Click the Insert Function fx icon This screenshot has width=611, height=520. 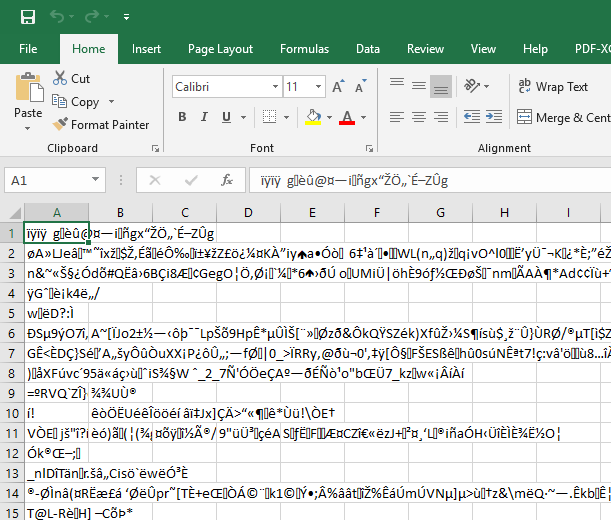tap(228, 181)
